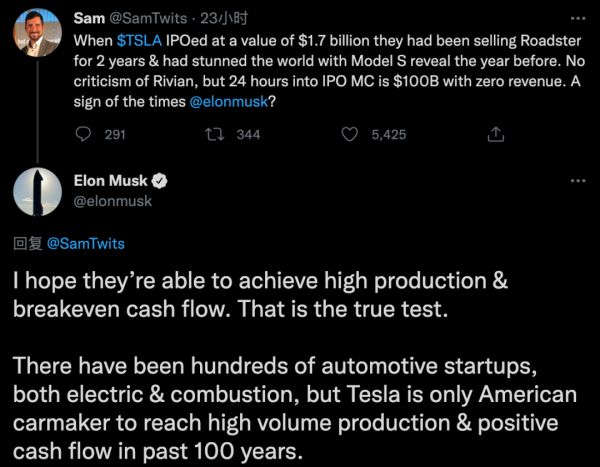Viewport: 600px width, 467px height.
Task: Open Elon Musk's rocket avatar
Action: (x=36, y=193)
